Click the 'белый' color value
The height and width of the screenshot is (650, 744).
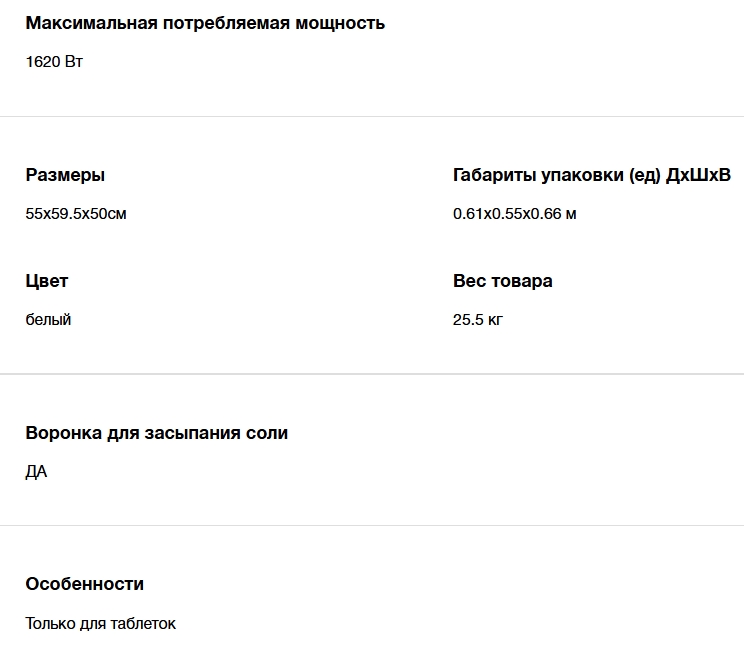coord(48,319)
